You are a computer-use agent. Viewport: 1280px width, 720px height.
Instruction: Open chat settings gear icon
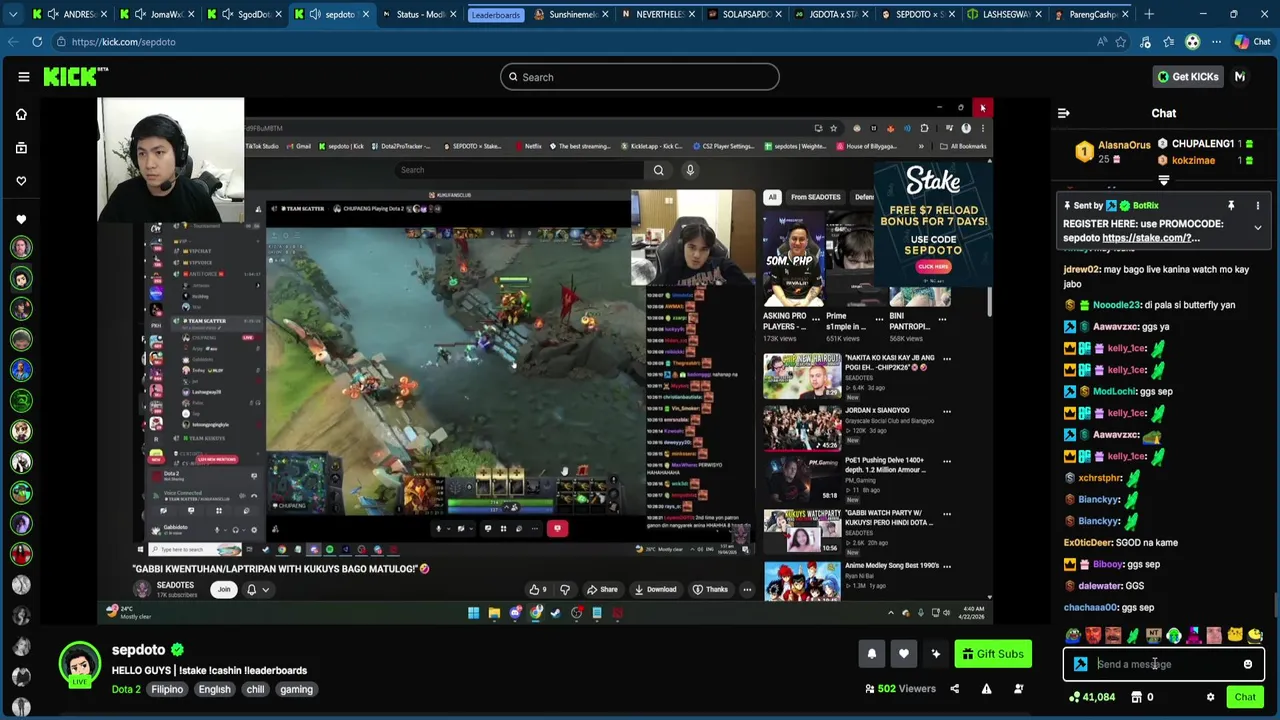point(1210,697)
